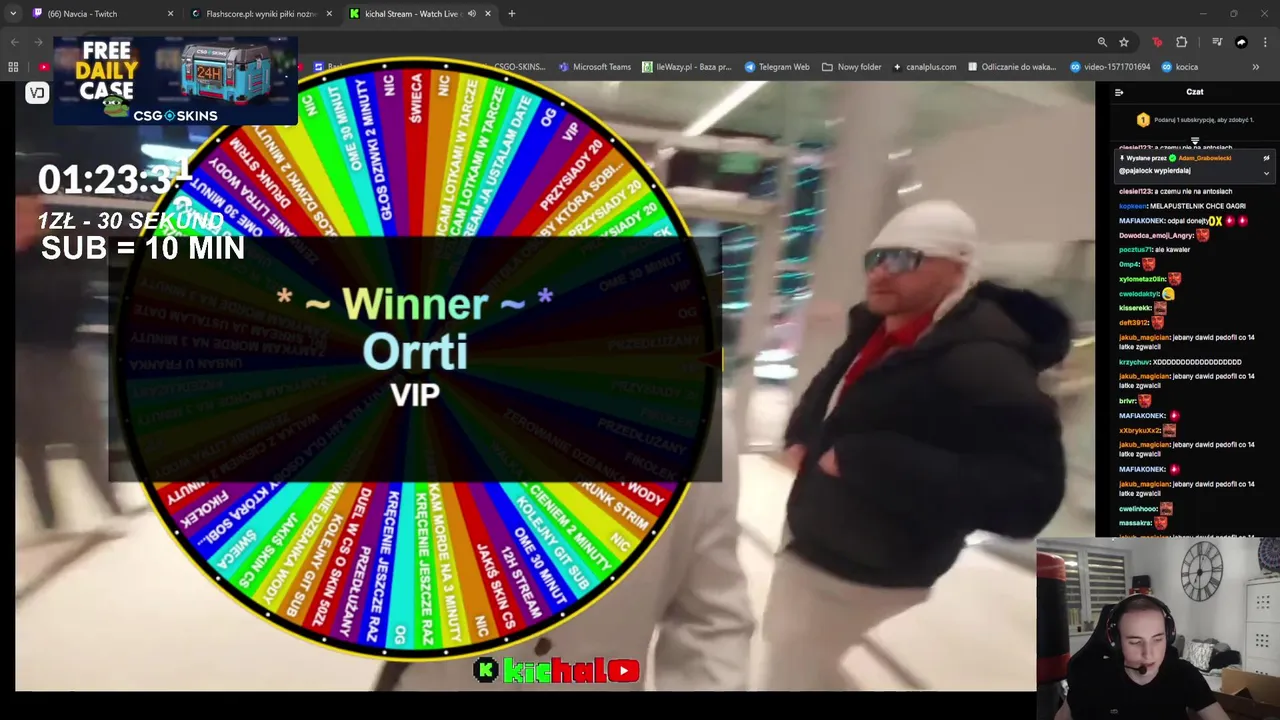Open the tab search dropdown arrow
Image resolution: width=1280 pixels, height=720 pixels.
pyautogui.click(x=13, y=14)
